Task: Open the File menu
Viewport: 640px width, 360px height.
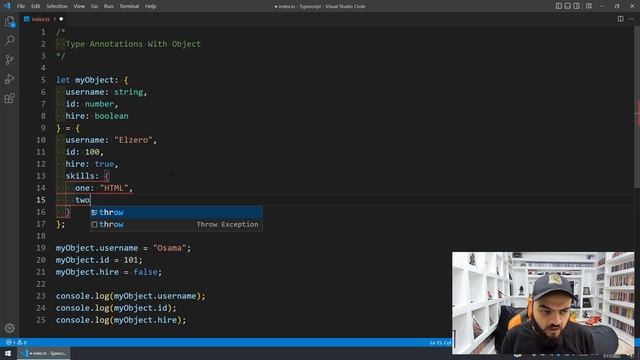Action: pos(21,6)
